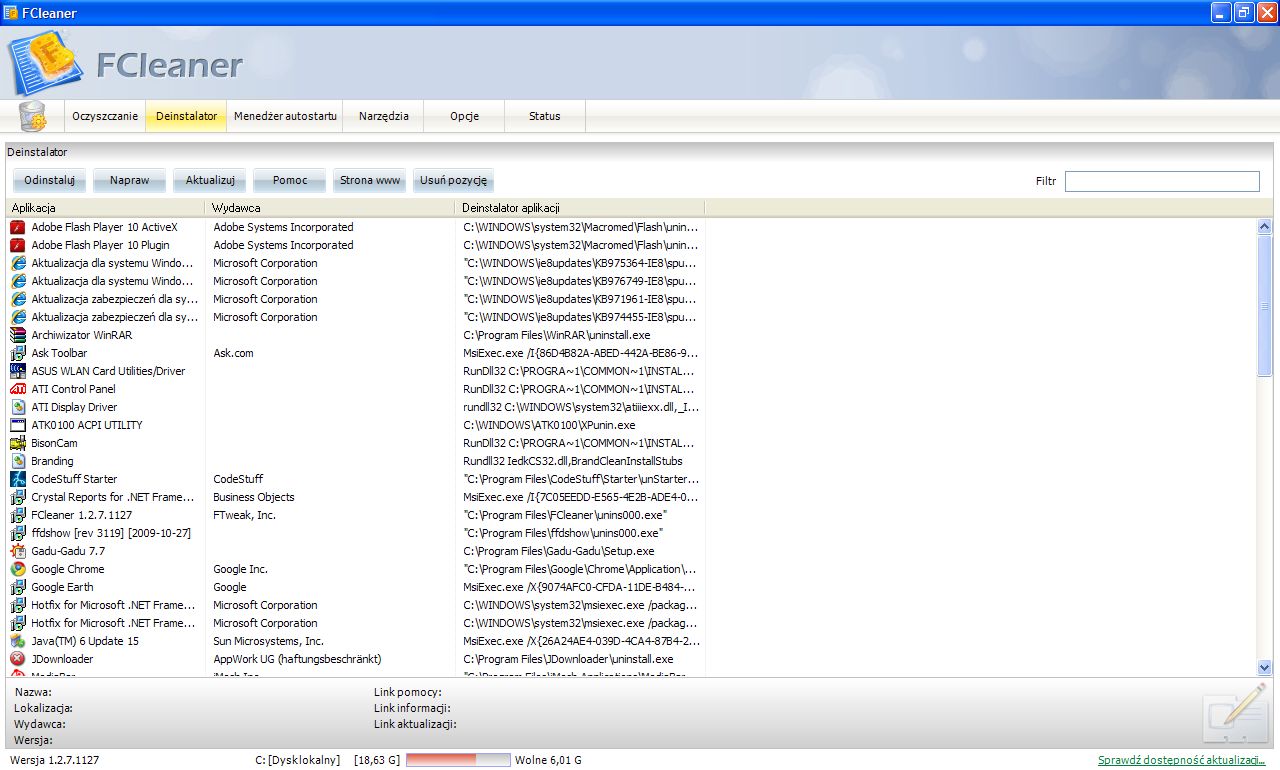Click the ATI Control Panel icon
The height and width of the screenshot is (770, 1280).
point(18,389)
